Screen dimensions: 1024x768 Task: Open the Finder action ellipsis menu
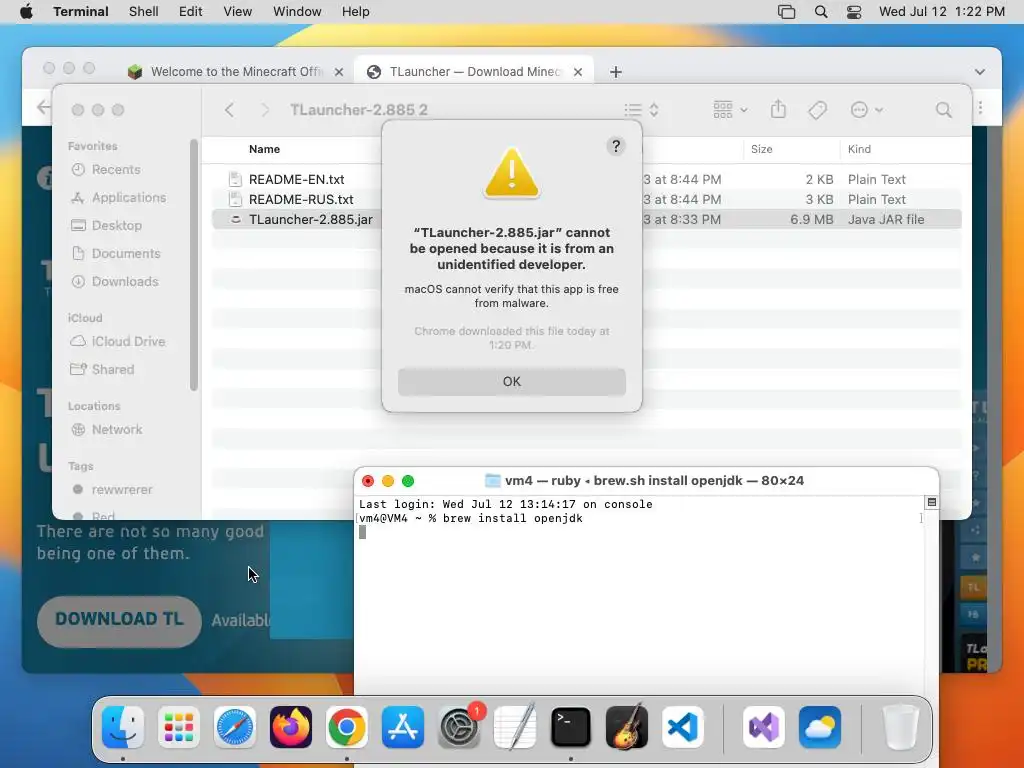tap(867, 110)
